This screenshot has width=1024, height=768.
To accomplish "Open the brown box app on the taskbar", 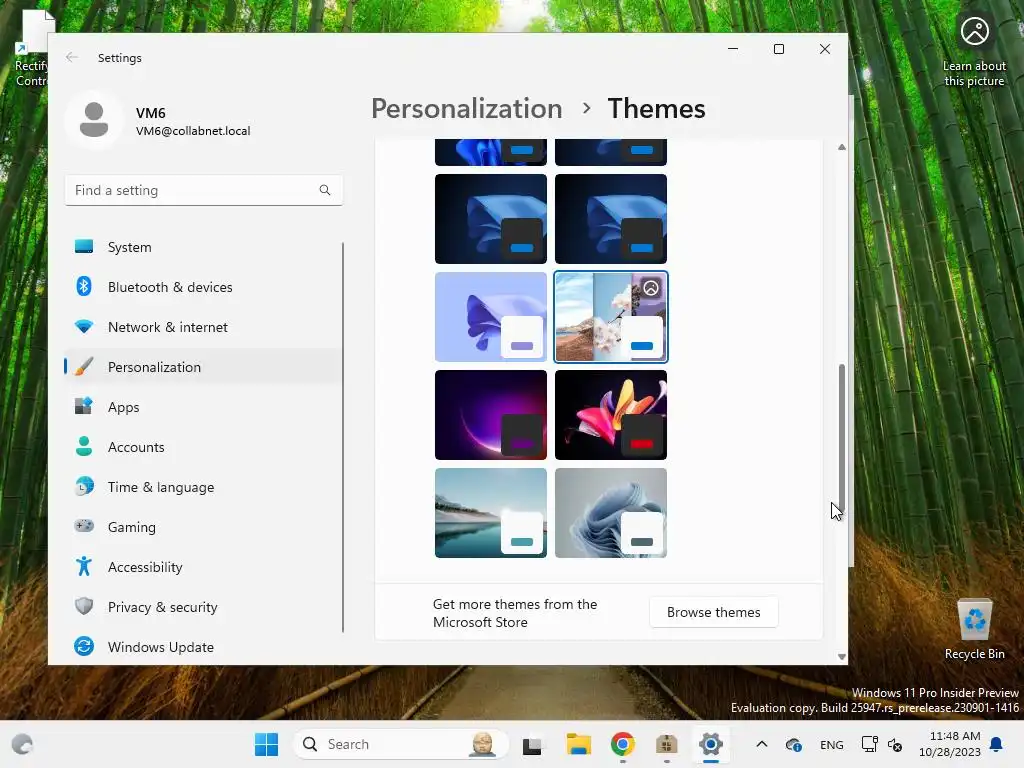I will (666, 744).
